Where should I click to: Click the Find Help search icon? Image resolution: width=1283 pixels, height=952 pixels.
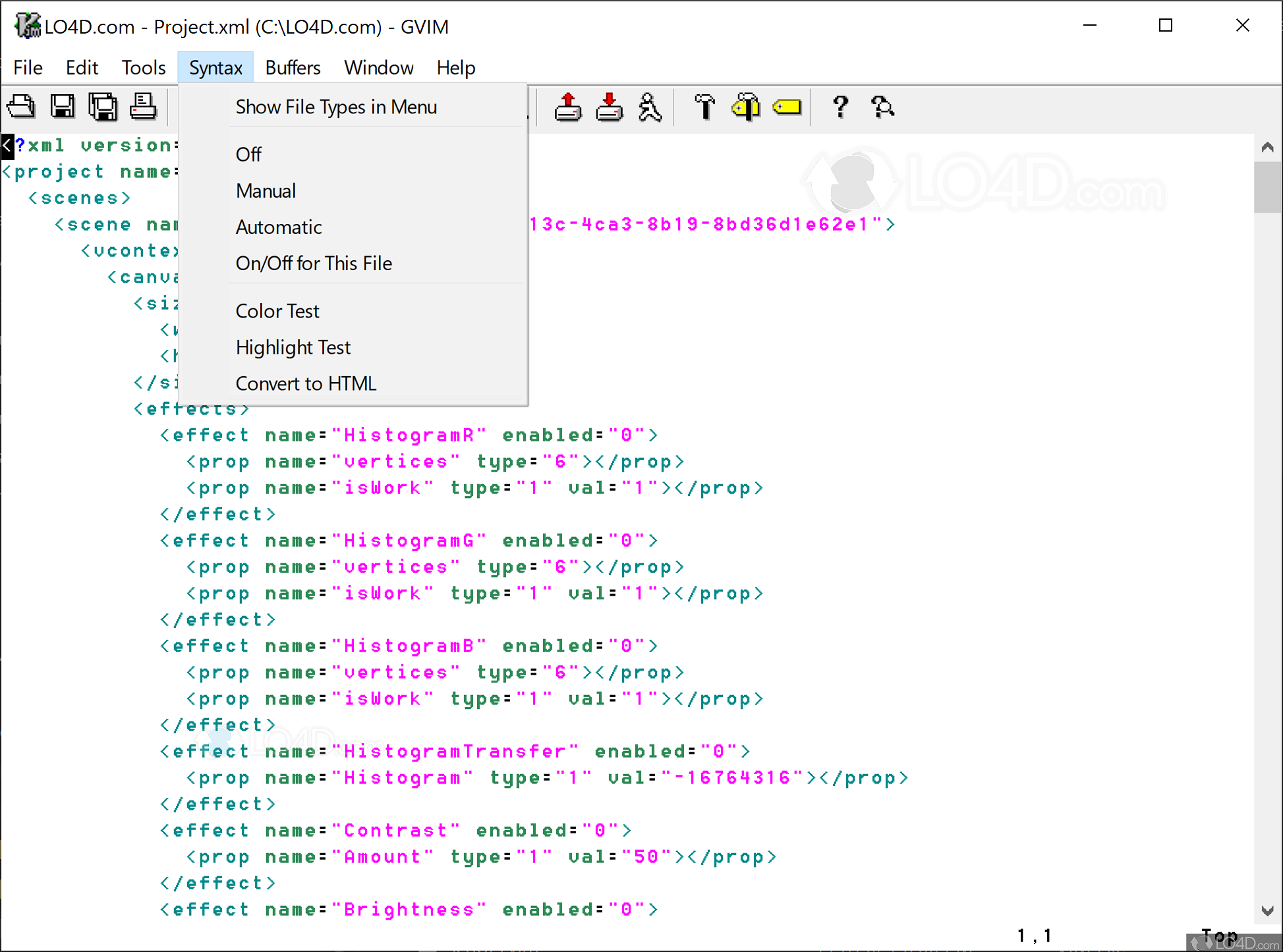882,107
